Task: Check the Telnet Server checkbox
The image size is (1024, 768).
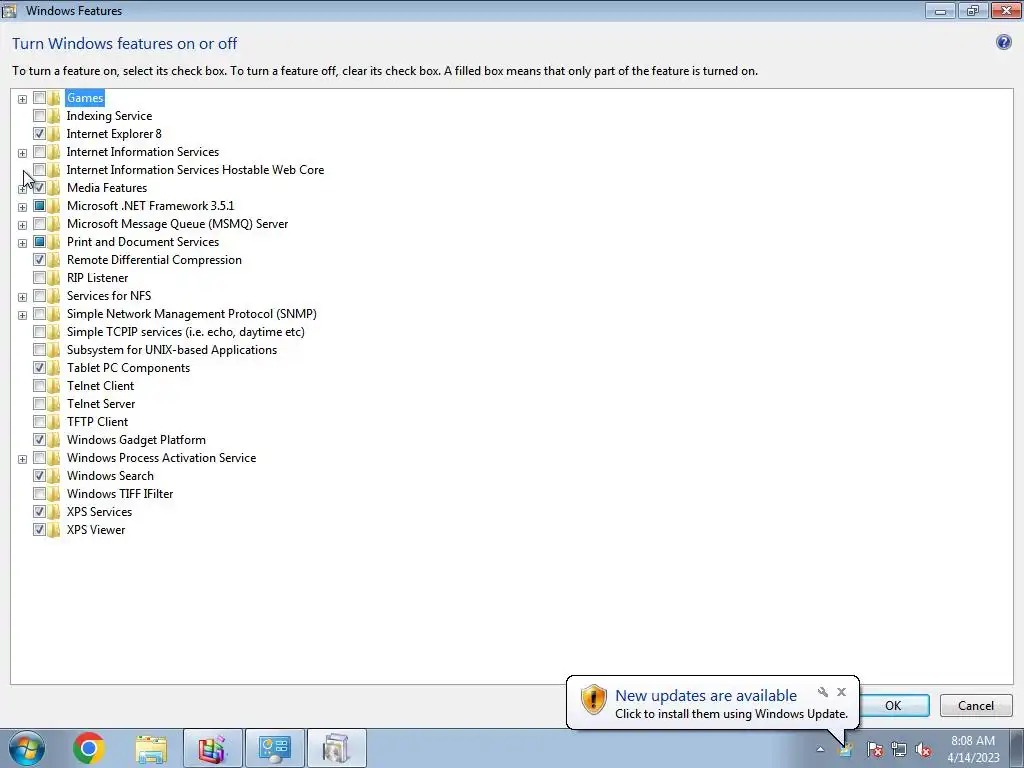Action: (x=39, y=404)
